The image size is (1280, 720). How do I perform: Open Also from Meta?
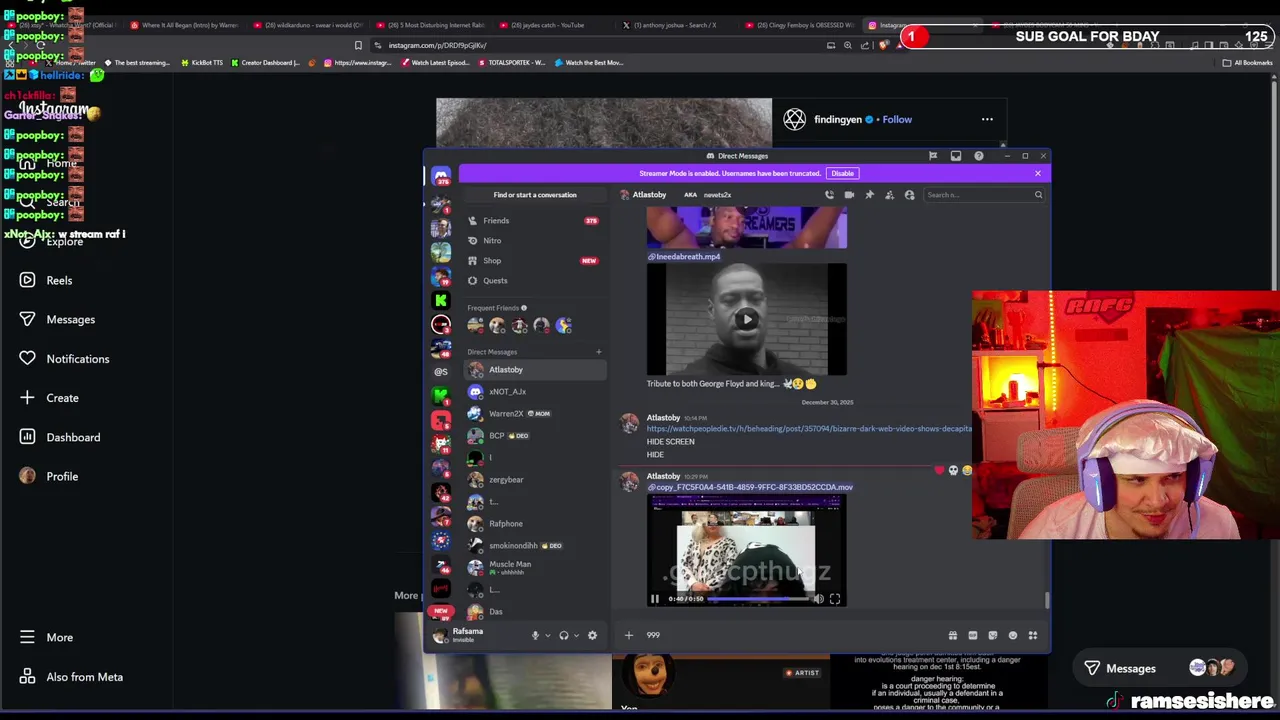click(x=71, y=677)
